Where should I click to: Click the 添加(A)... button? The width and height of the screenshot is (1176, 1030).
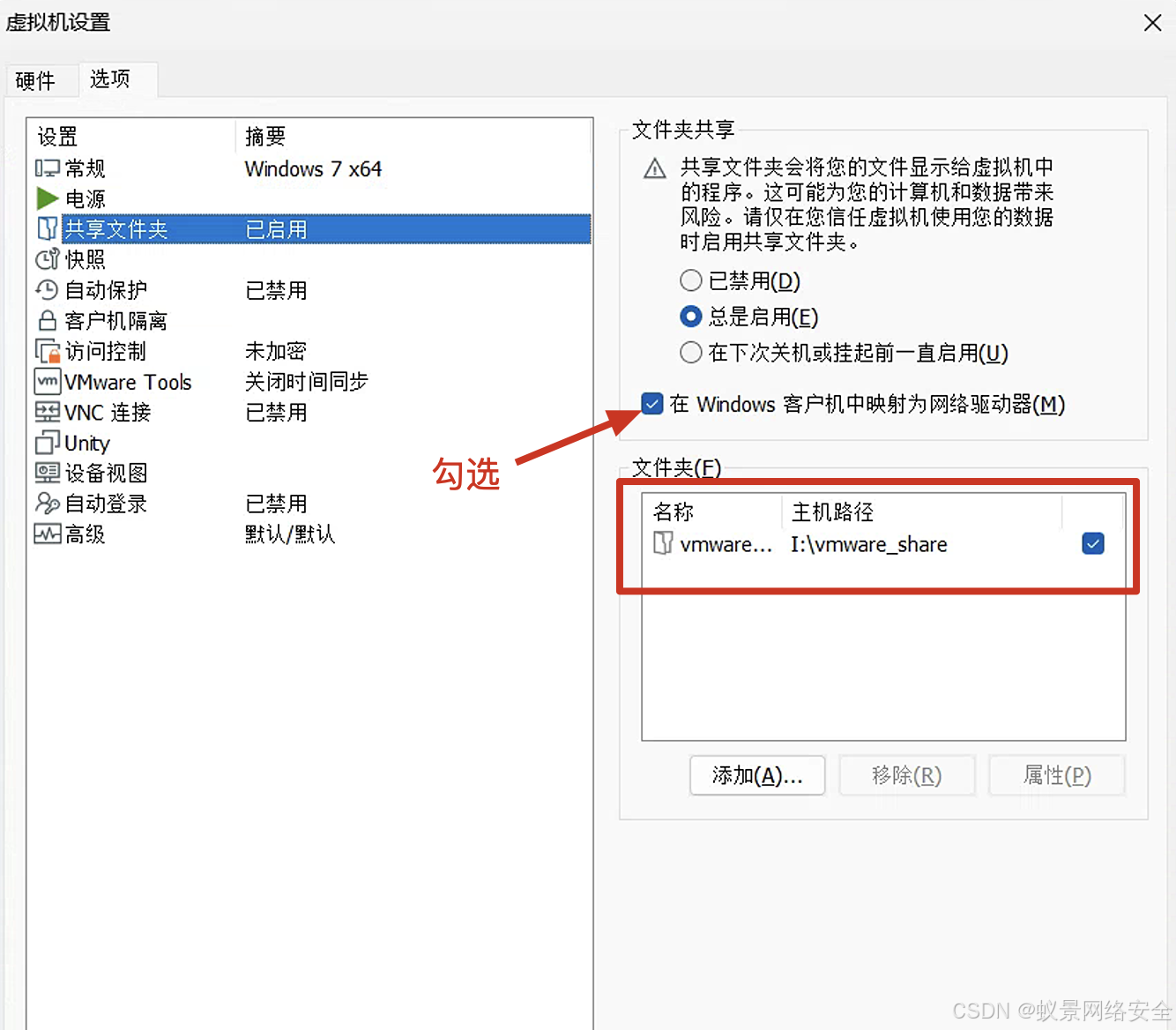pyautogui.click(x=757, y=775)
